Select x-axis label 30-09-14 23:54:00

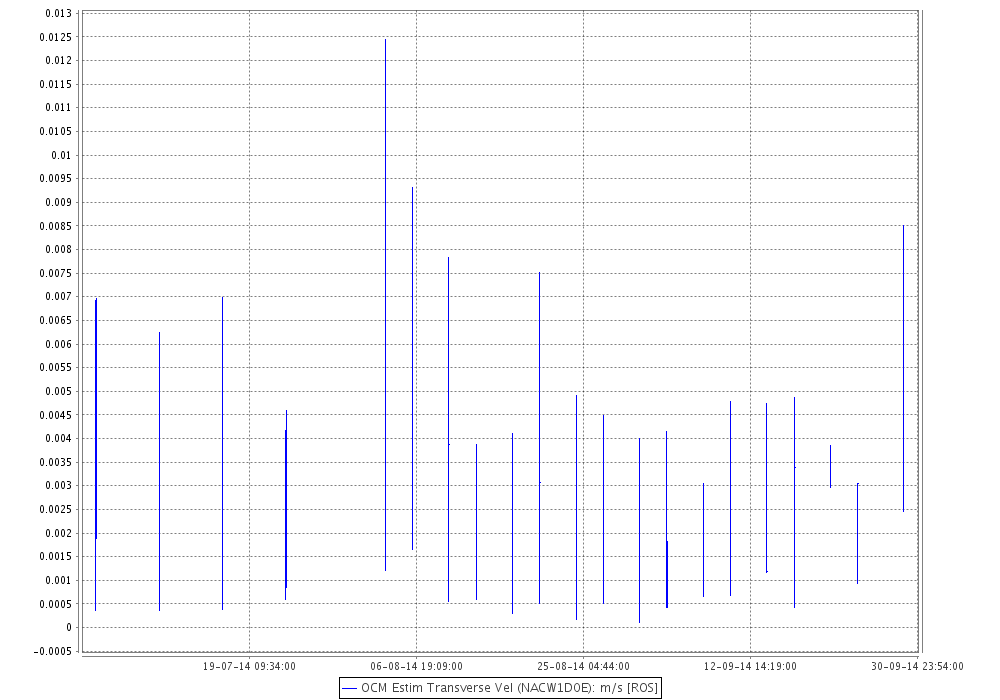pyautogui.click(x=917, y=666)
